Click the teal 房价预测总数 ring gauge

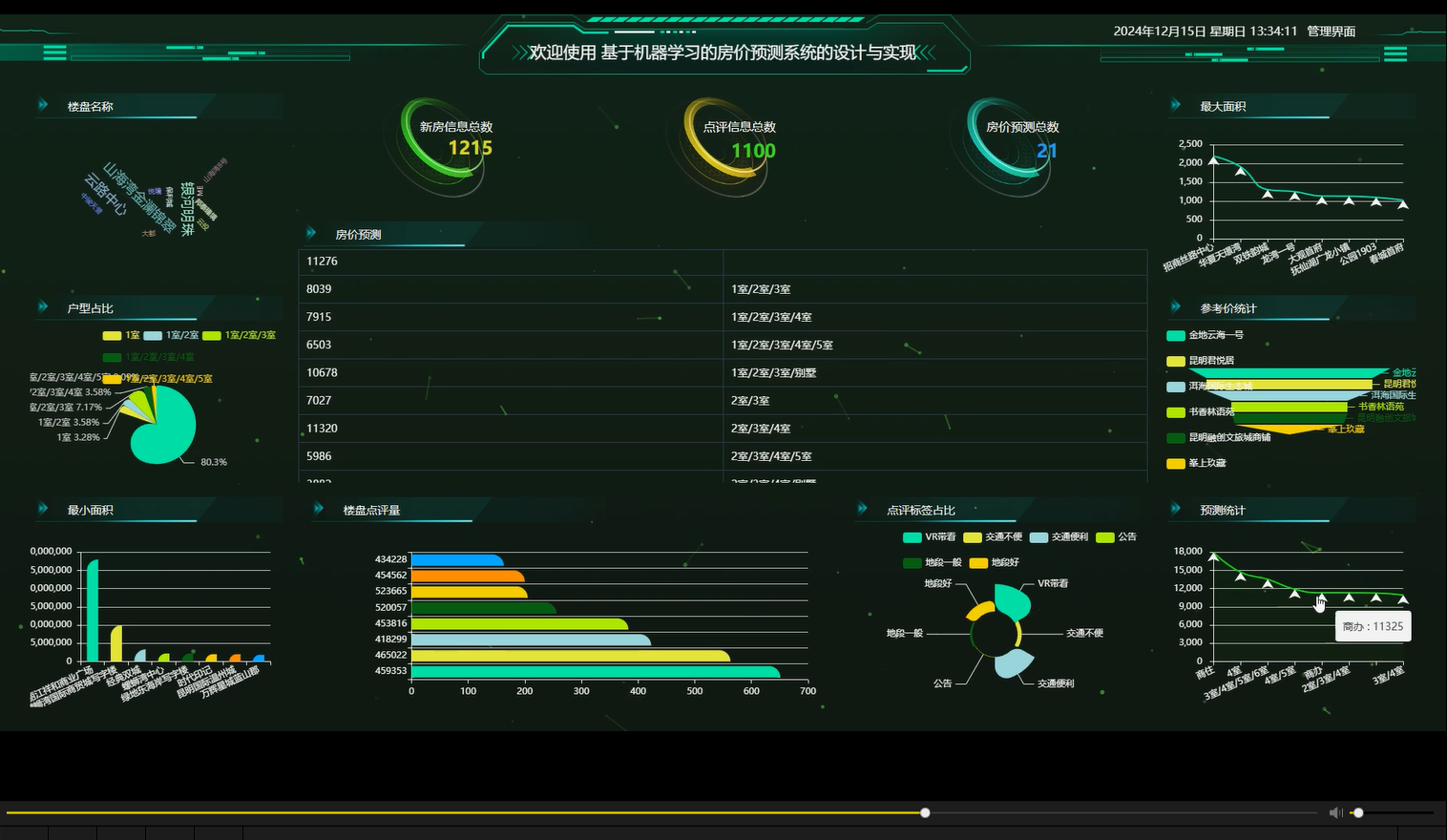tap(1008, 148)
